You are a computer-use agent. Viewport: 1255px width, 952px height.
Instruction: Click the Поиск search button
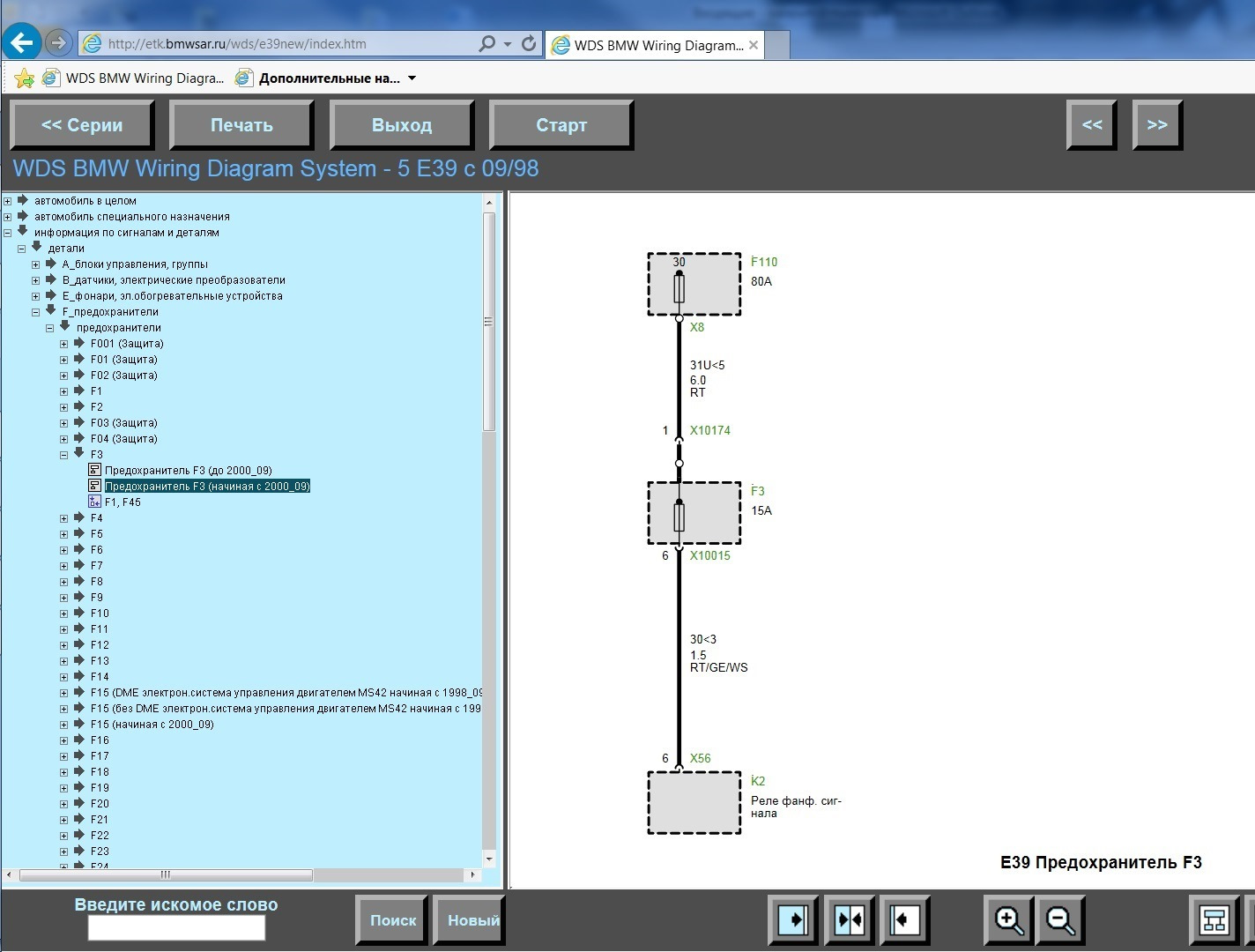pos(392,920)
